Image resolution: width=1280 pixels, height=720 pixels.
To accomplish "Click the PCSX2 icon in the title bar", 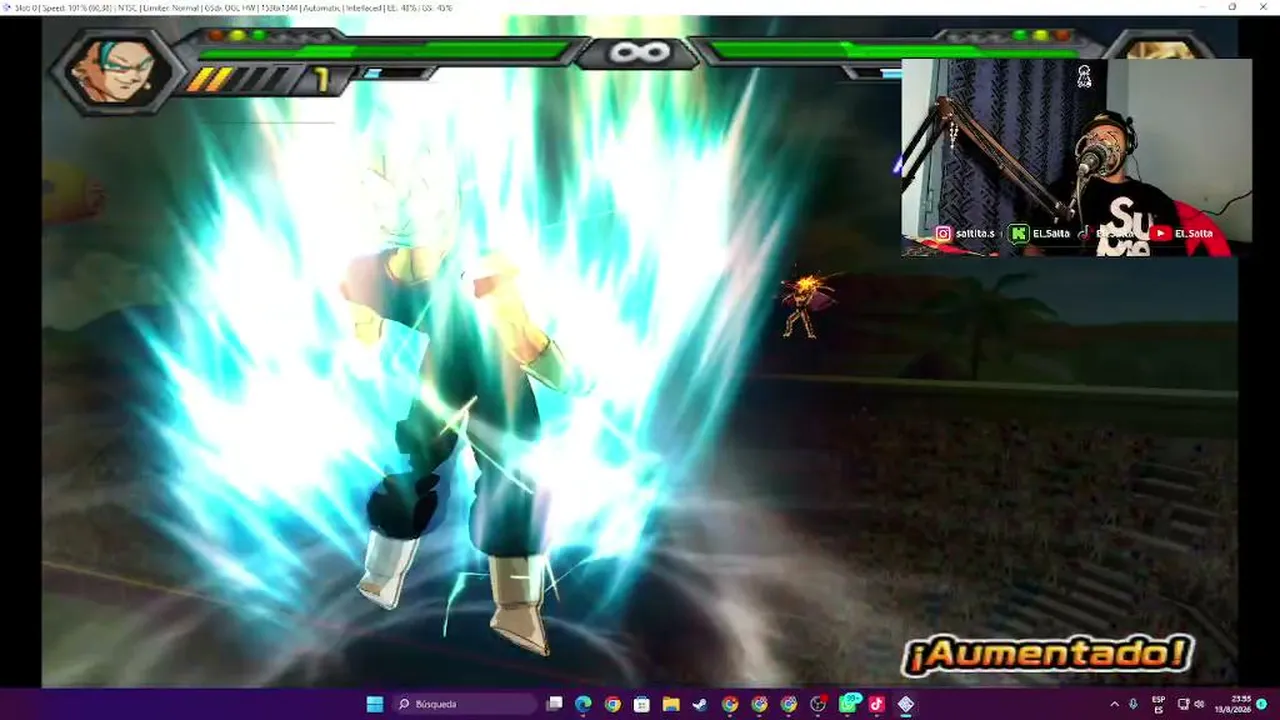I will pos(7,7).
